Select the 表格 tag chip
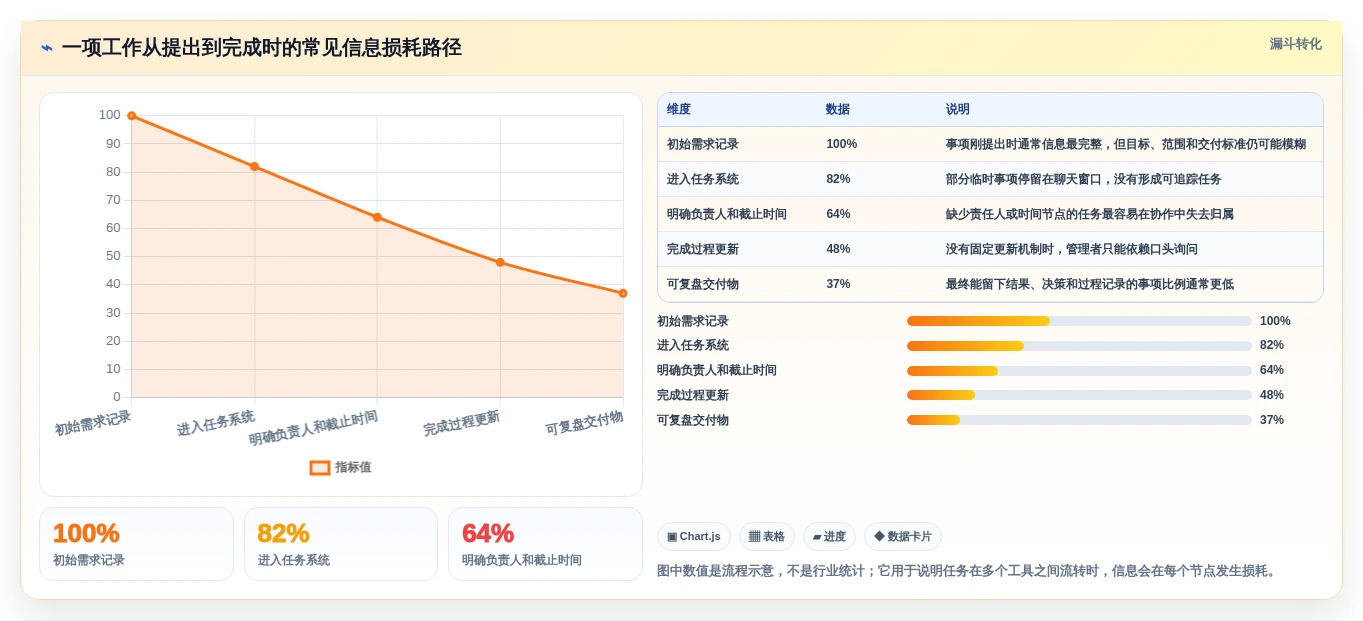1363x621 pixels. coord(767,536)
